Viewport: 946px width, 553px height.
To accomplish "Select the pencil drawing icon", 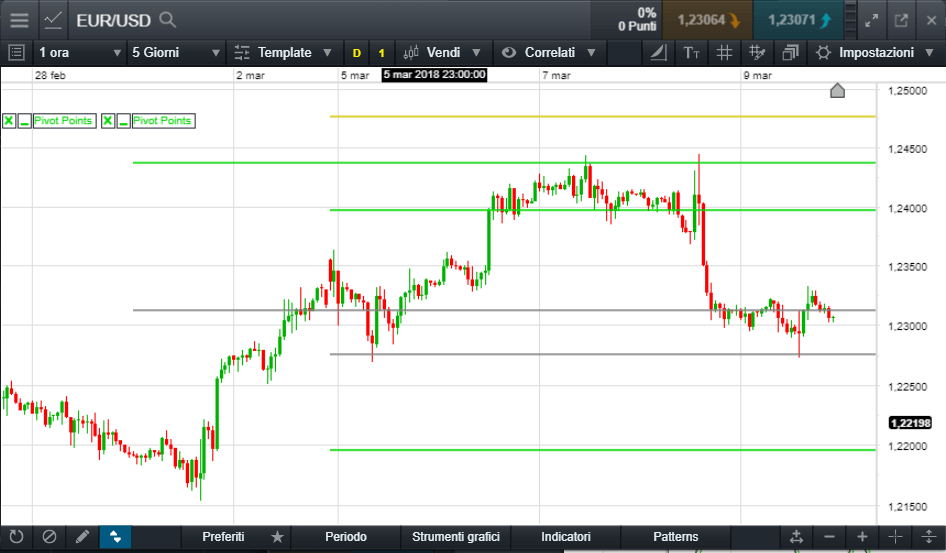I will [x=83, y=536].
